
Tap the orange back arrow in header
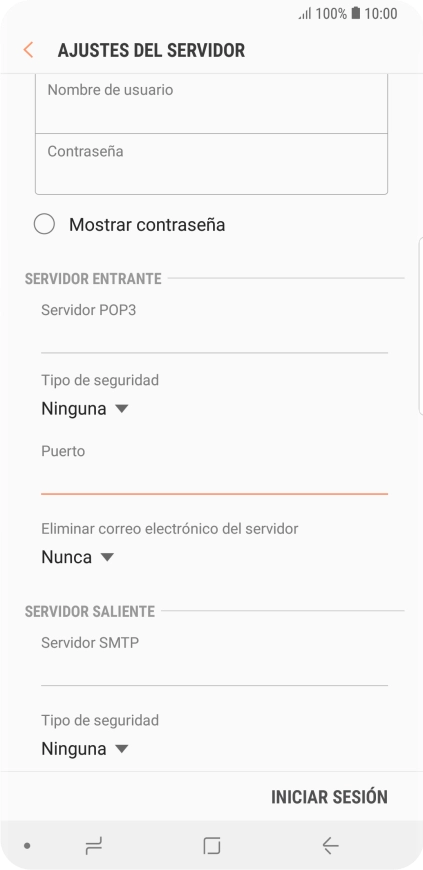click(28, 50)
